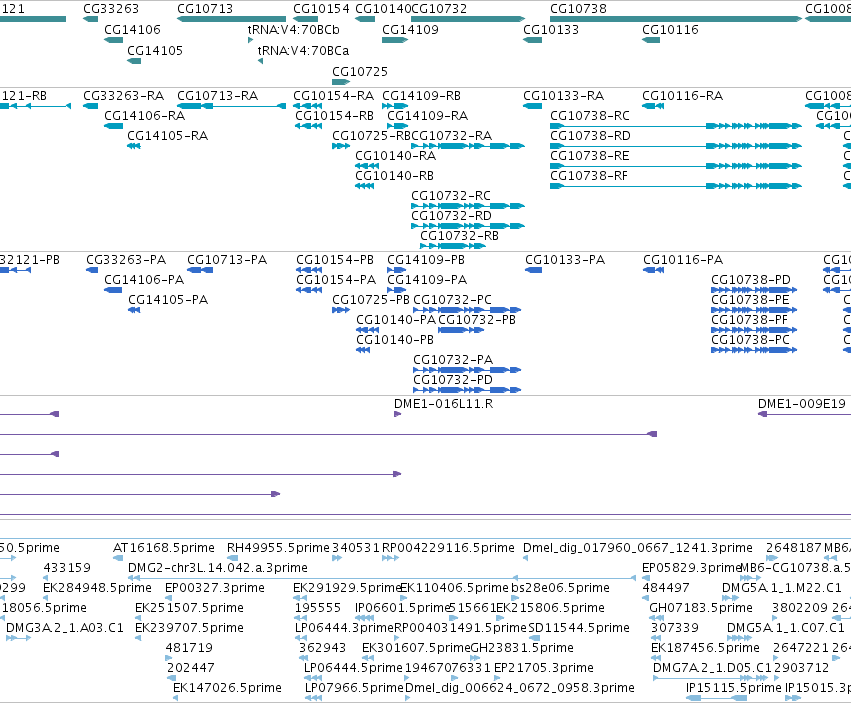Select transcript CG10154-RB label

pyautogui.click(x=334, y=116)
